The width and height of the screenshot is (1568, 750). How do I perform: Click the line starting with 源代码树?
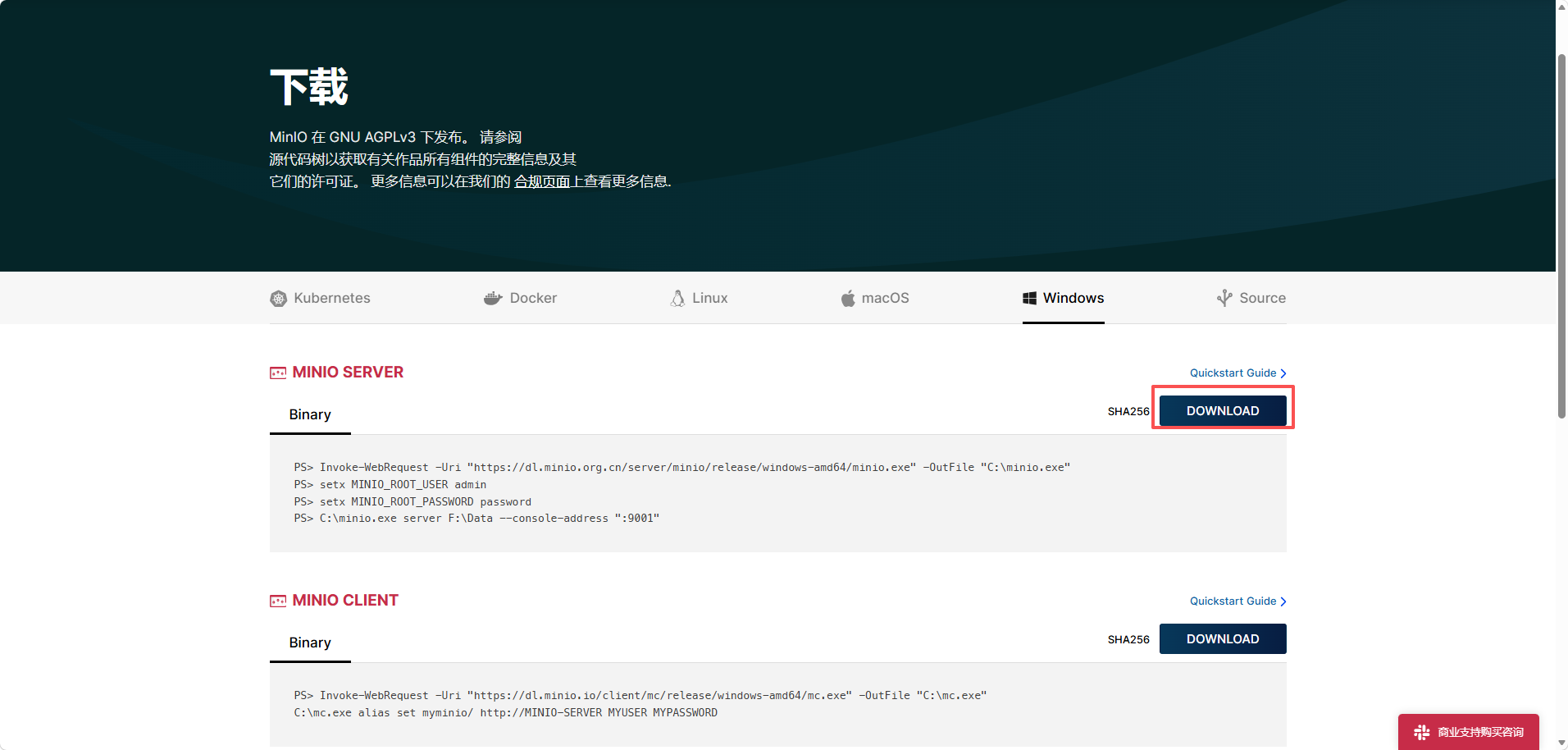[423, 159]
